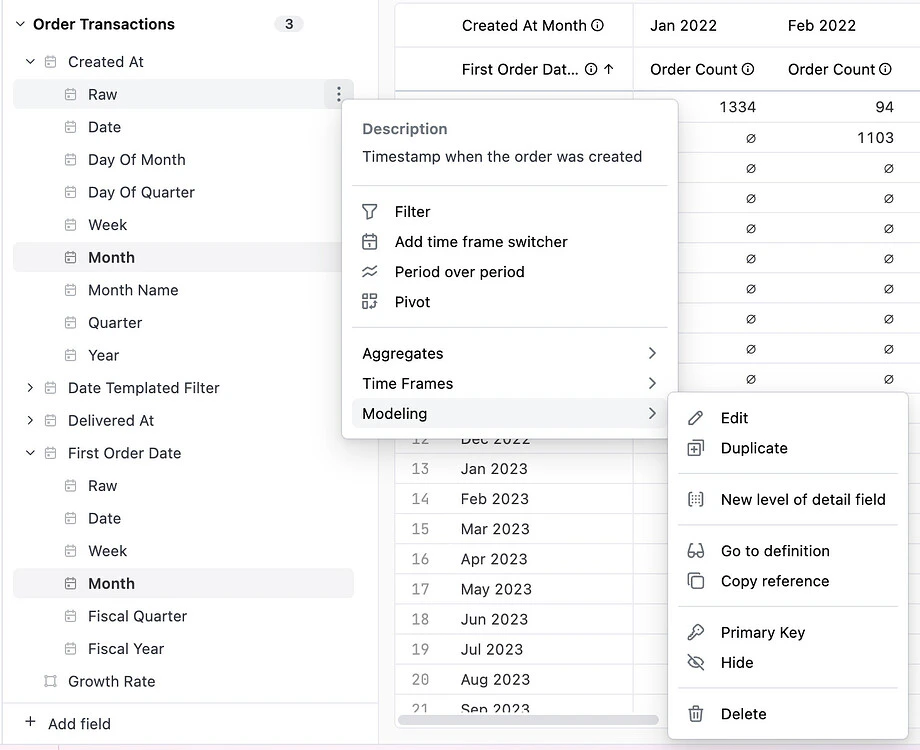Click the Period over period trend icon
The height and width of the screenshot is (750, 920).
(370, 272)
